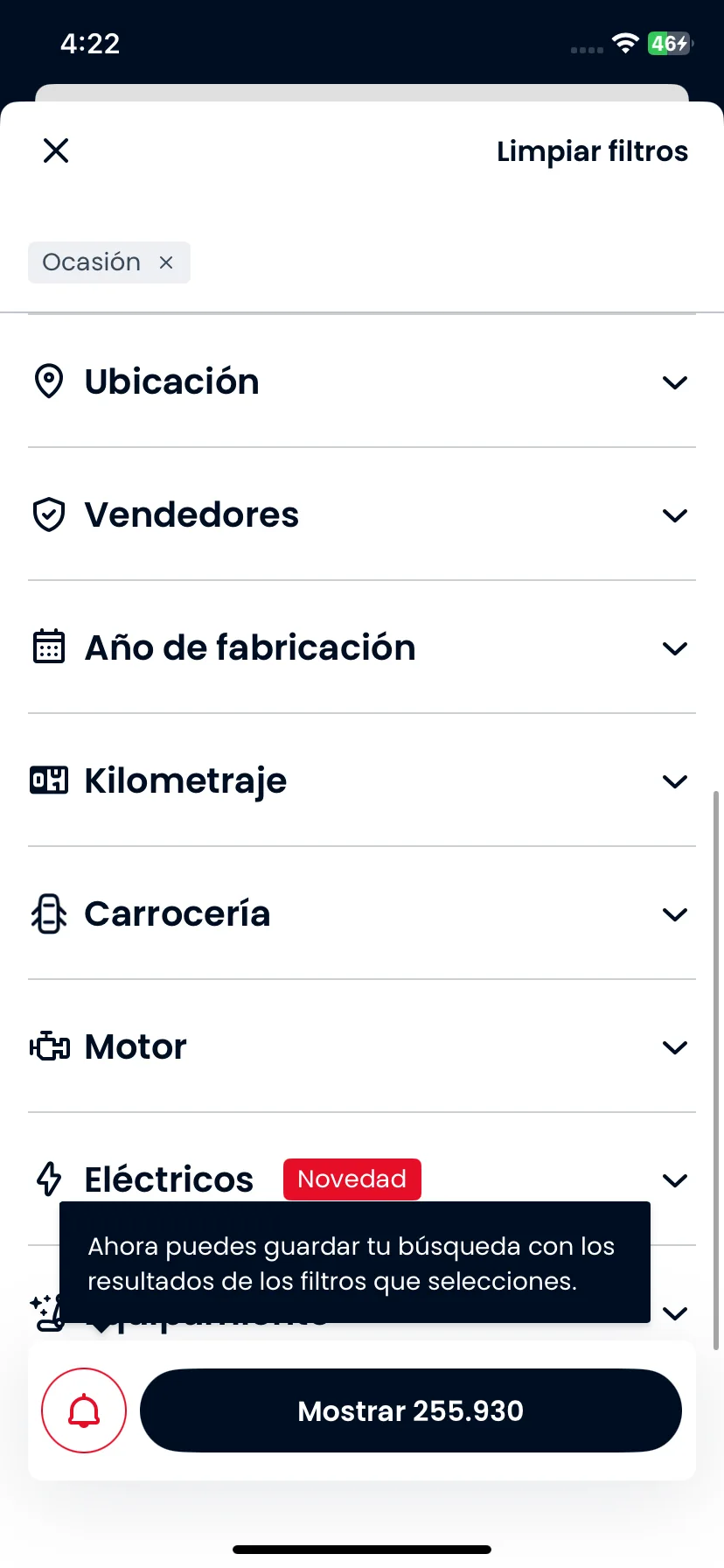Dismiss the save search tooltip message
This screenshot has width=724, height=1568.
tap(355, 1263)
